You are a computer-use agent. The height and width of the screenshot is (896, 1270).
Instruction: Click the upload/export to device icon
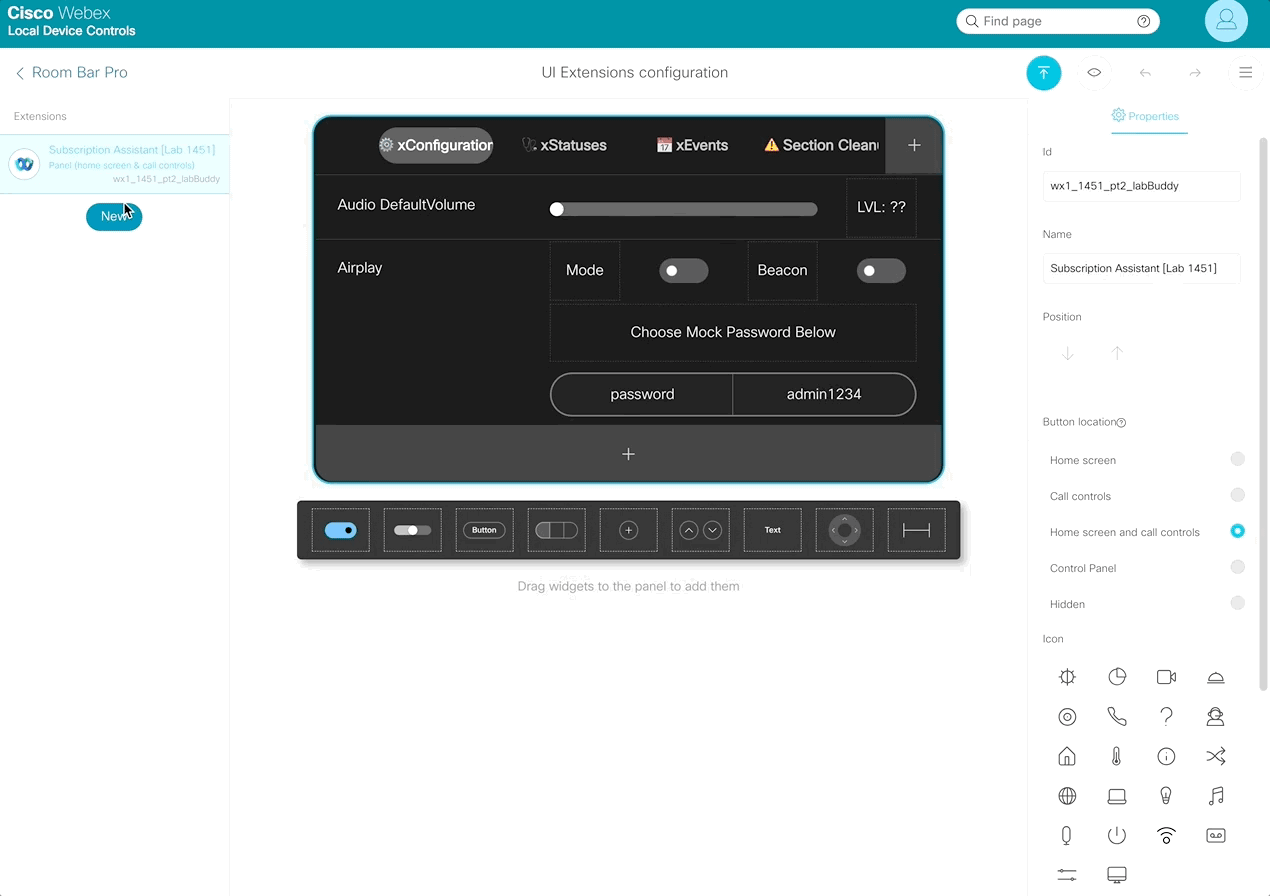coord(1043,73)
